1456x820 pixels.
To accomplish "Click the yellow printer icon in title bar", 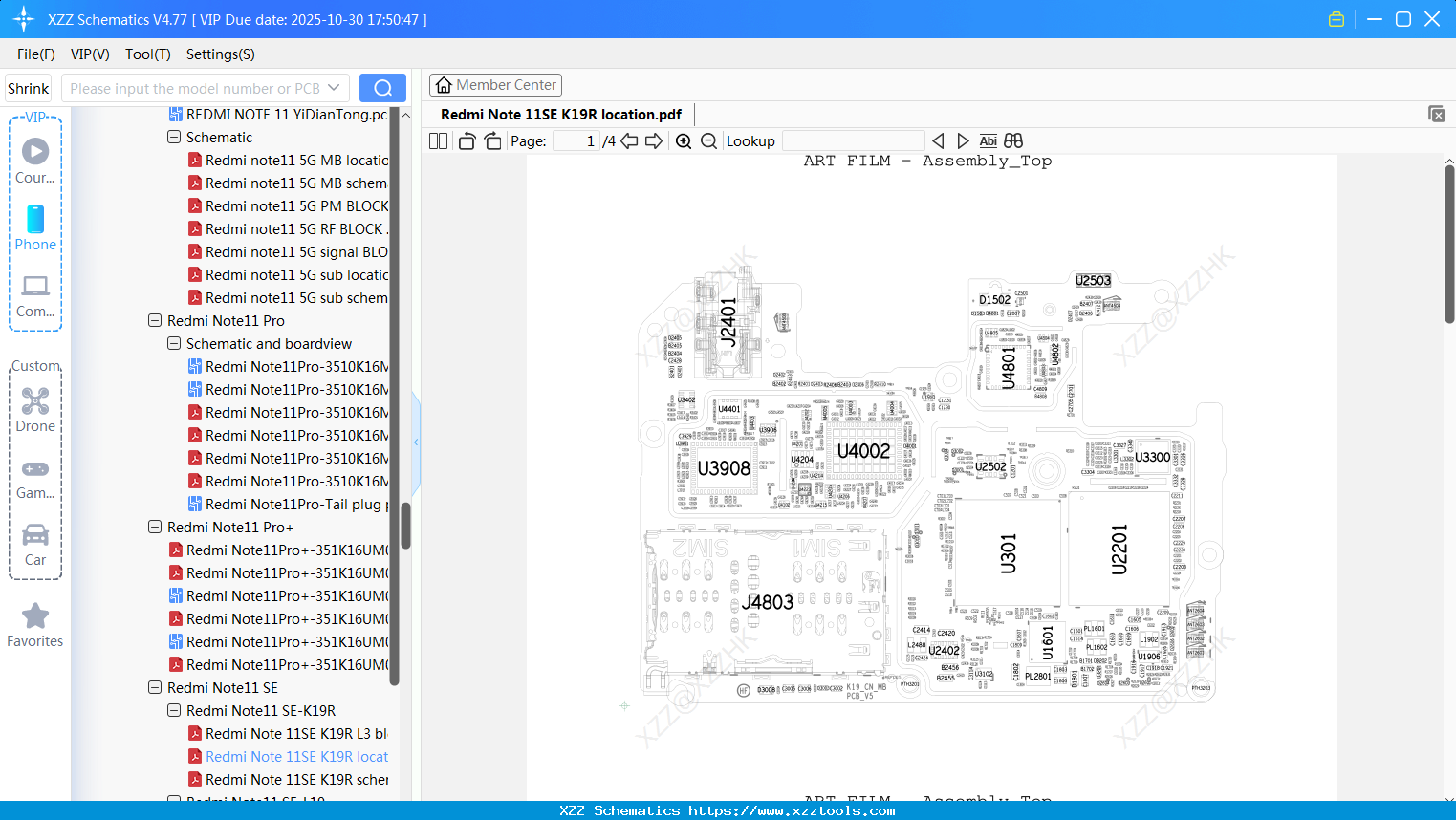I will point(1336,18).
